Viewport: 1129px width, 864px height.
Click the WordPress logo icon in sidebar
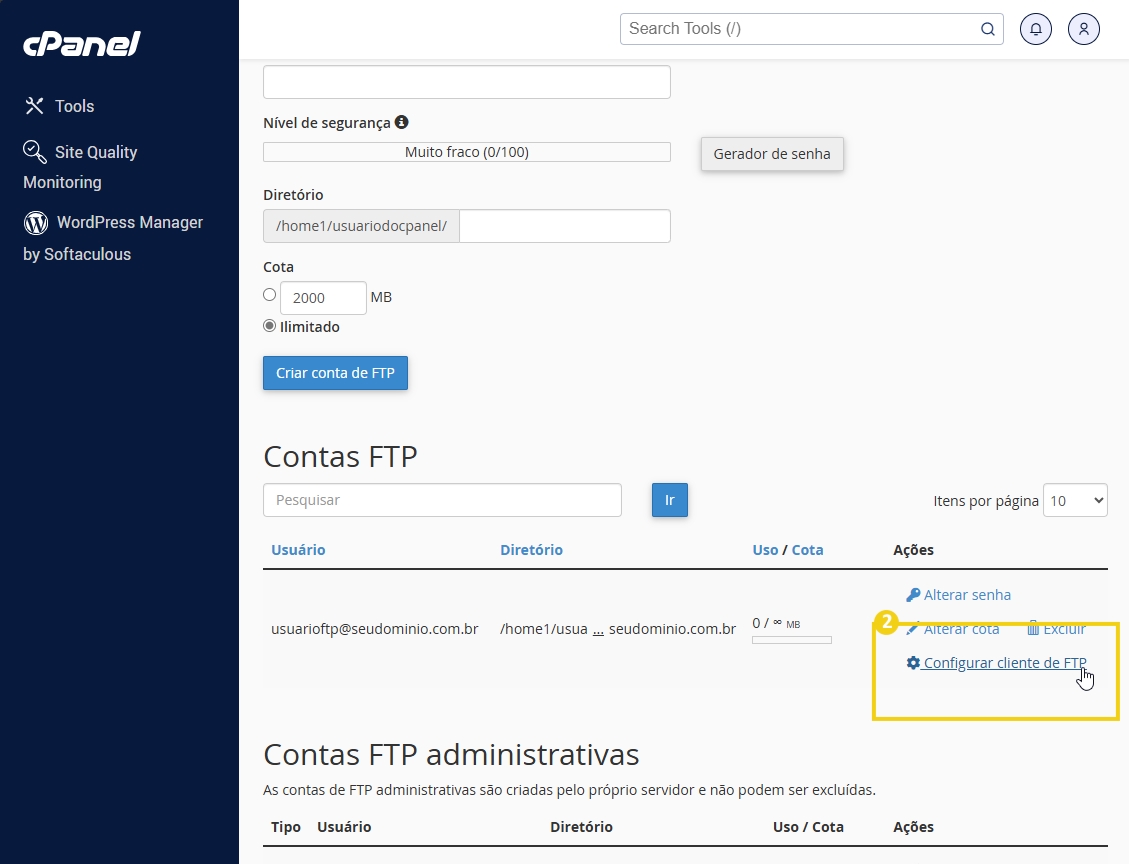coord(35,222)
